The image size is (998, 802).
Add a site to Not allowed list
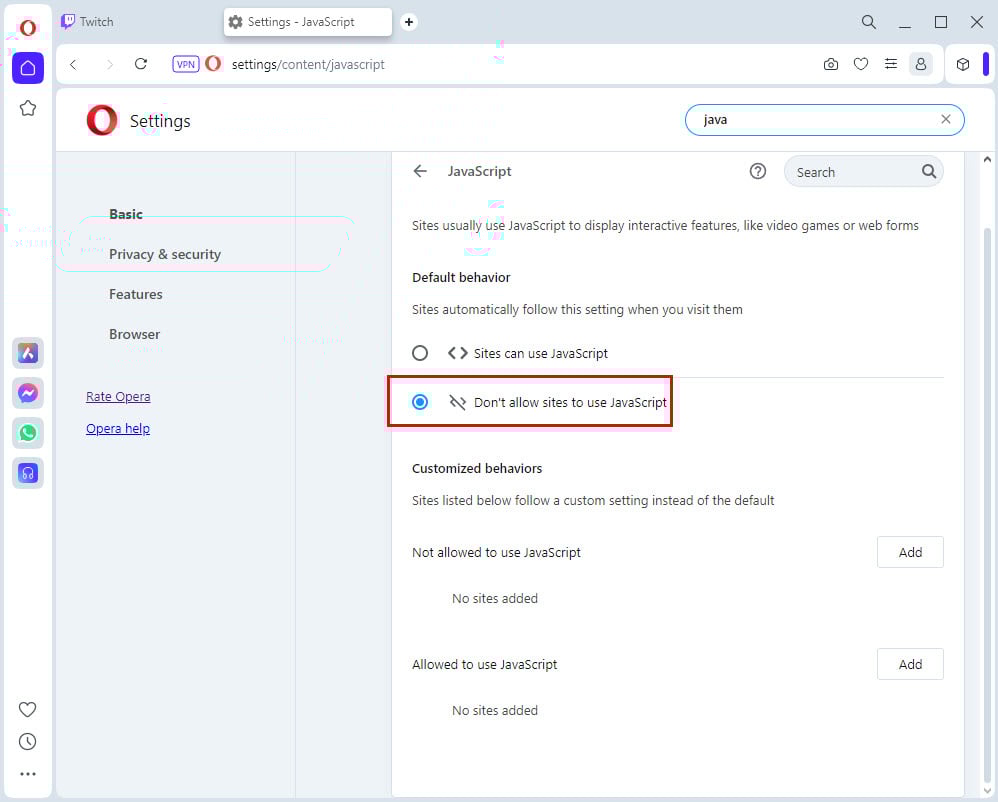pos(910,552)
